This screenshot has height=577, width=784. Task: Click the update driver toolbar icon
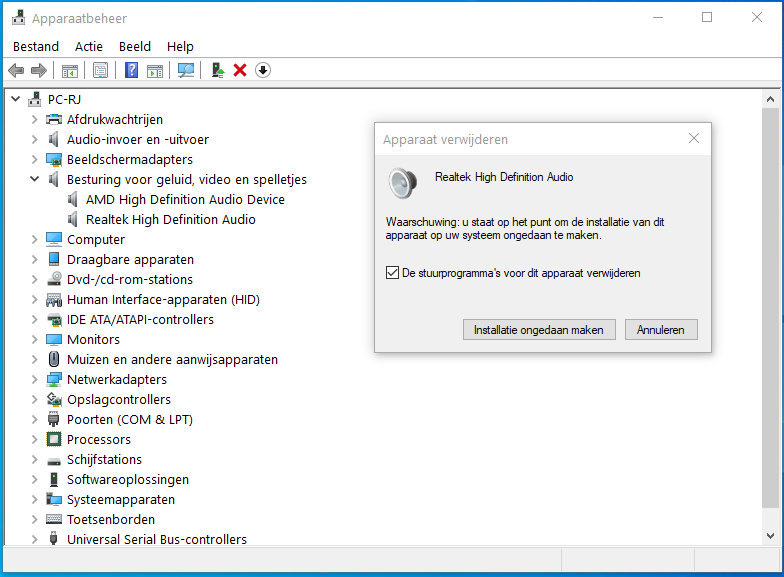tap(218, 70)
